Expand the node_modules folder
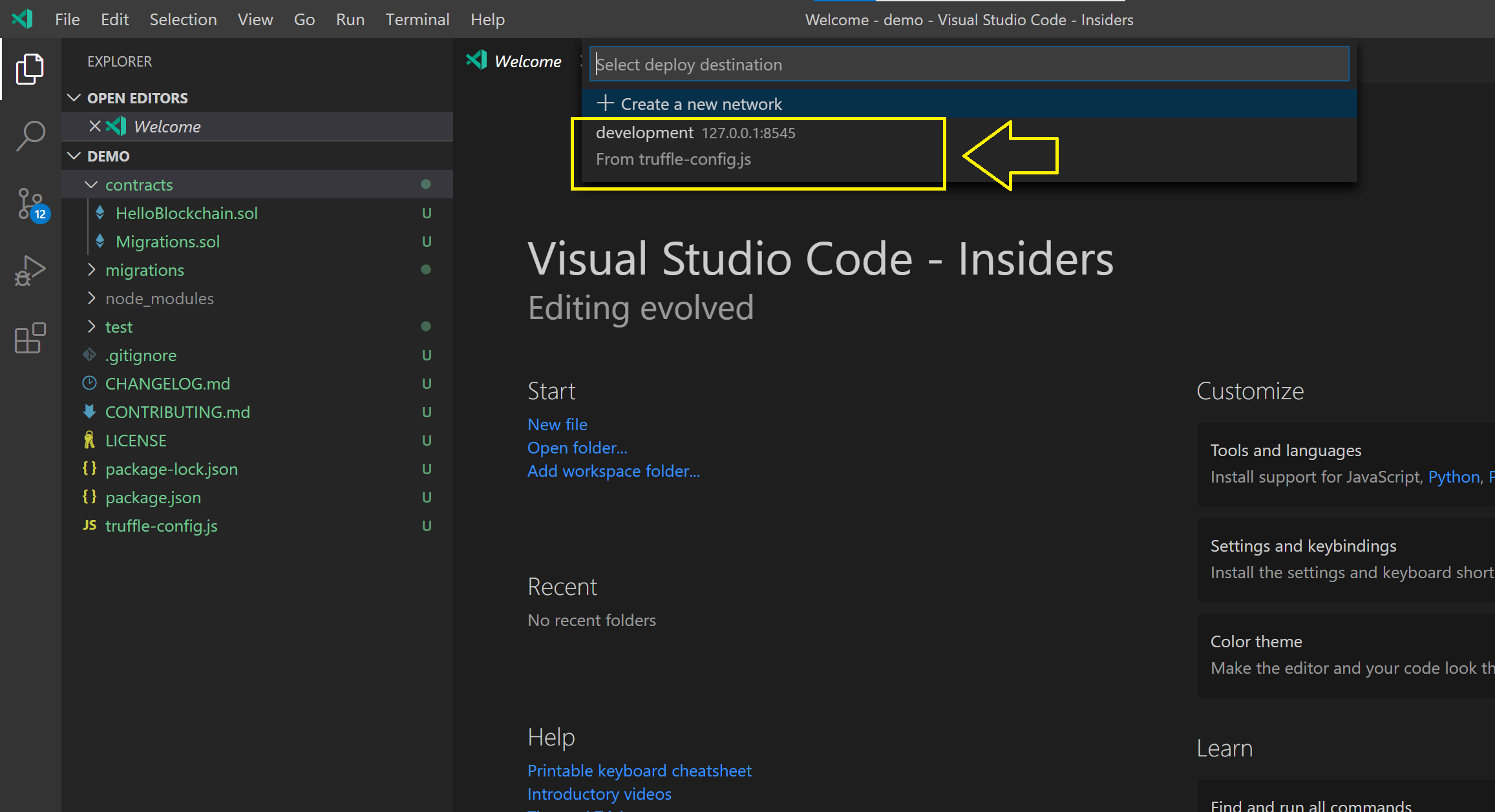 91,298
